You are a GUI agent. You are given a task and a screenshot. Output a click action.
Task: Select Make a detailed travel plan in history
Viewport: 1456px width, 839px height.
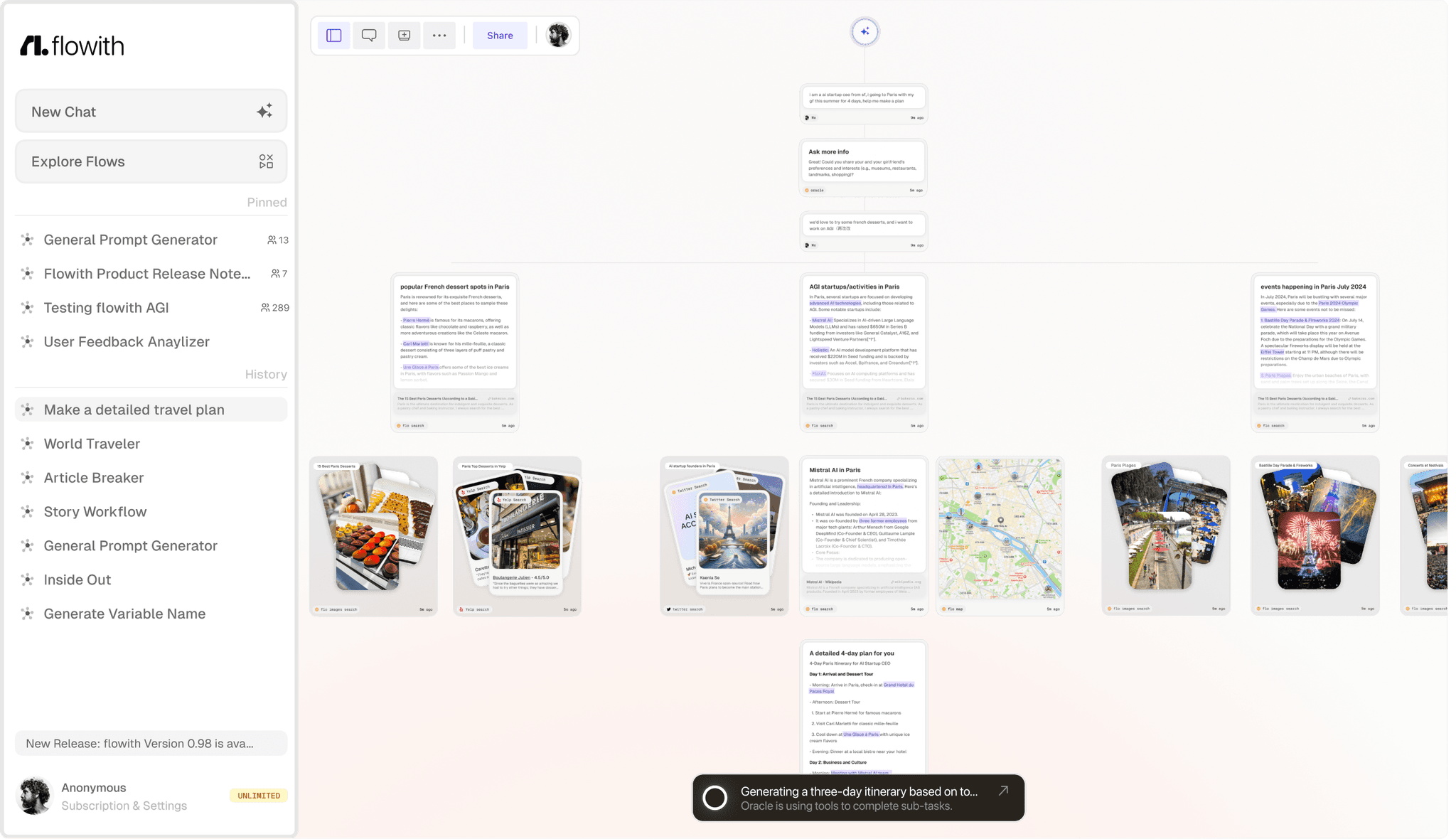134,410
